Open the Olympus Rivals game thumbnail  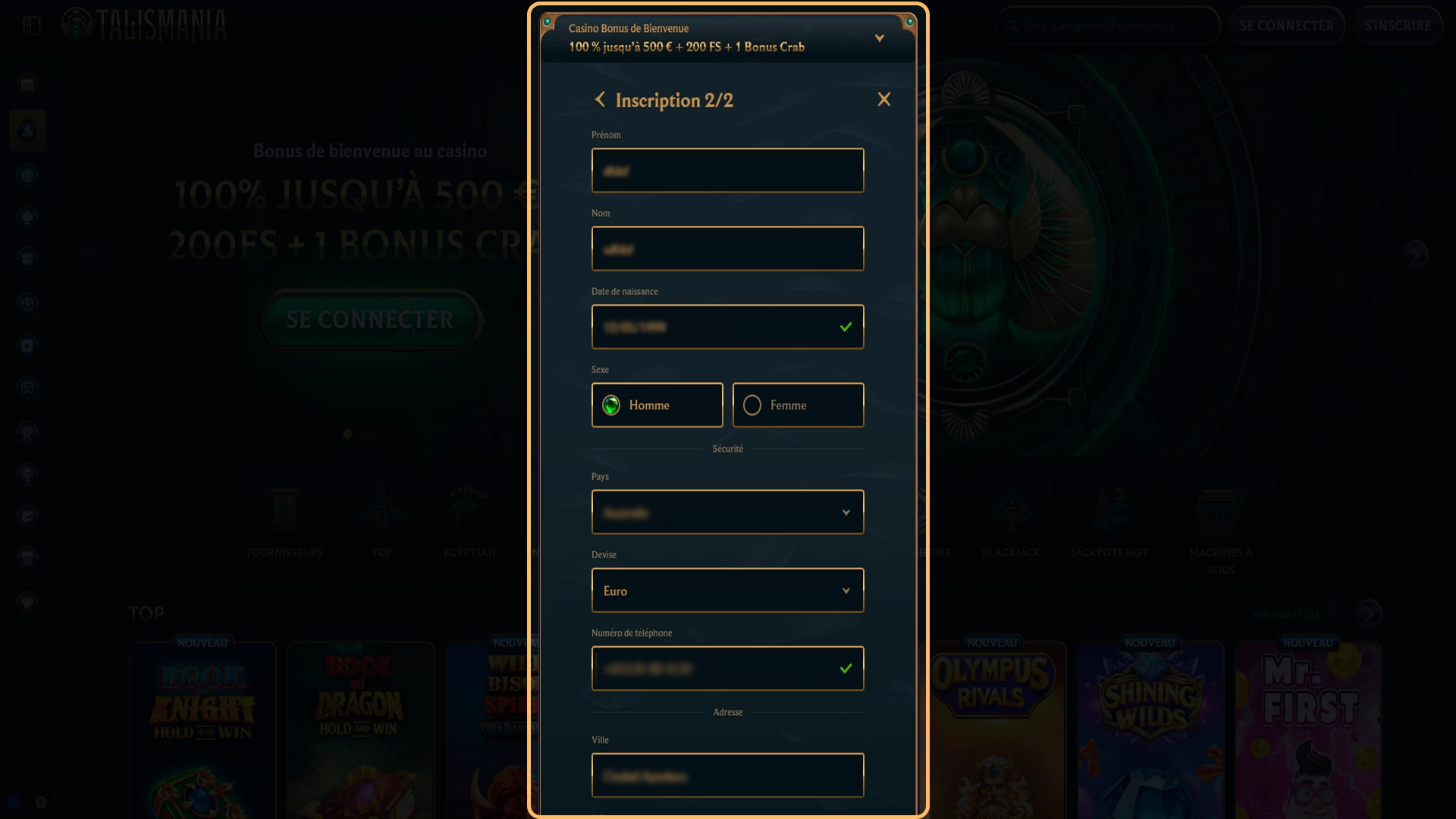coord(992,728)
